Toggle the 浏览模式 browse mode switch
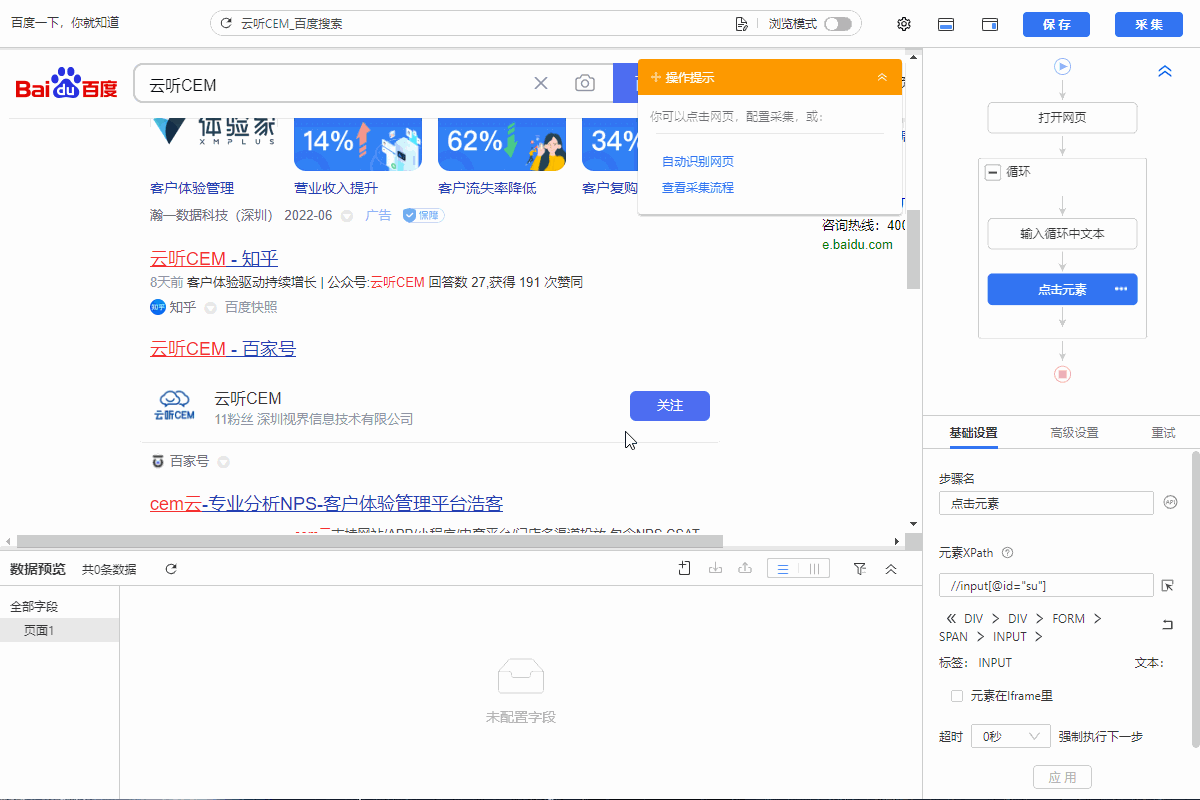Image resolution: width=1200 pixels, height=800 pixels. 838,24
